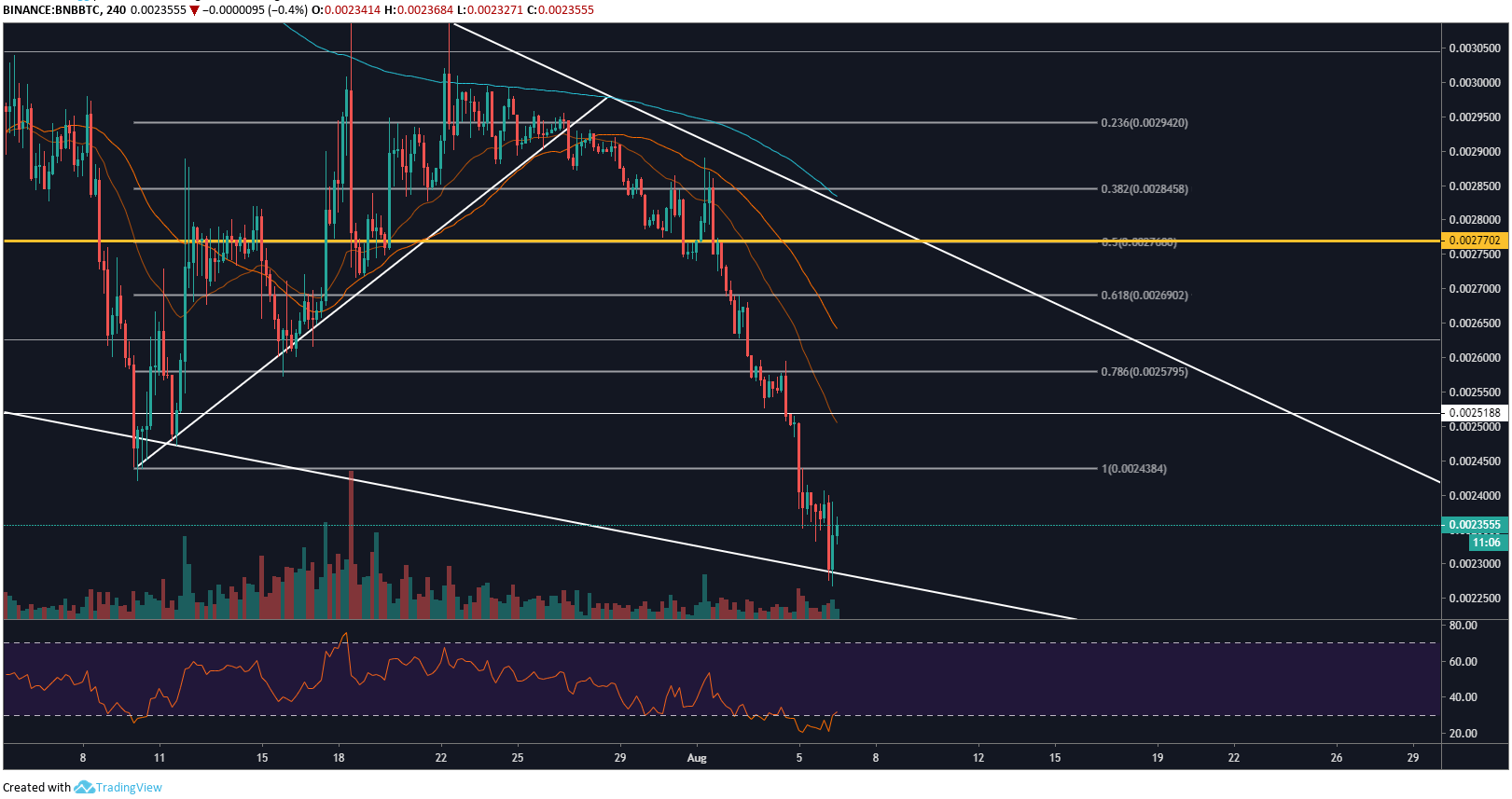Click the L:0.0023271 low value

(x=490, y=9)
